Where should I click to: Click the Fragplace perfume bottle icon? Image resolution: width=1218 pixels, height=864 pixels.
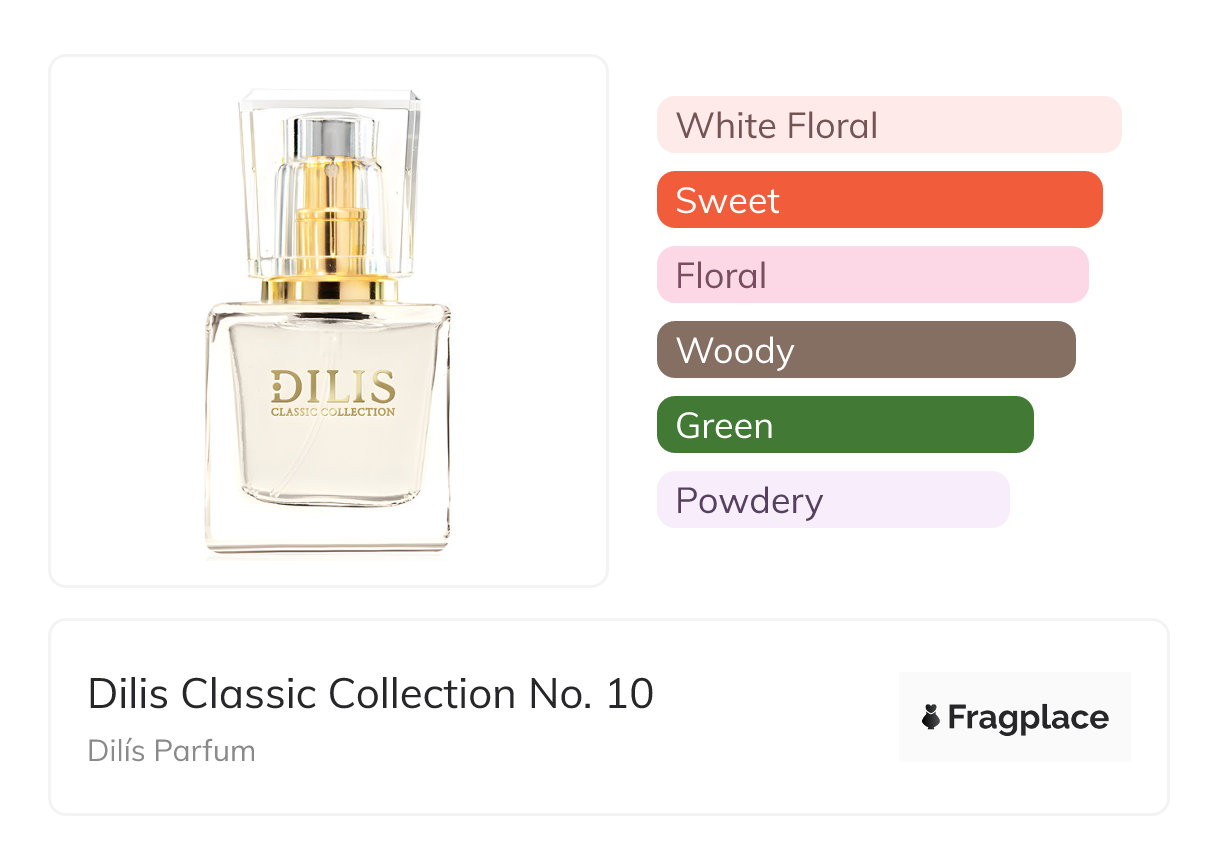(931, 717)
